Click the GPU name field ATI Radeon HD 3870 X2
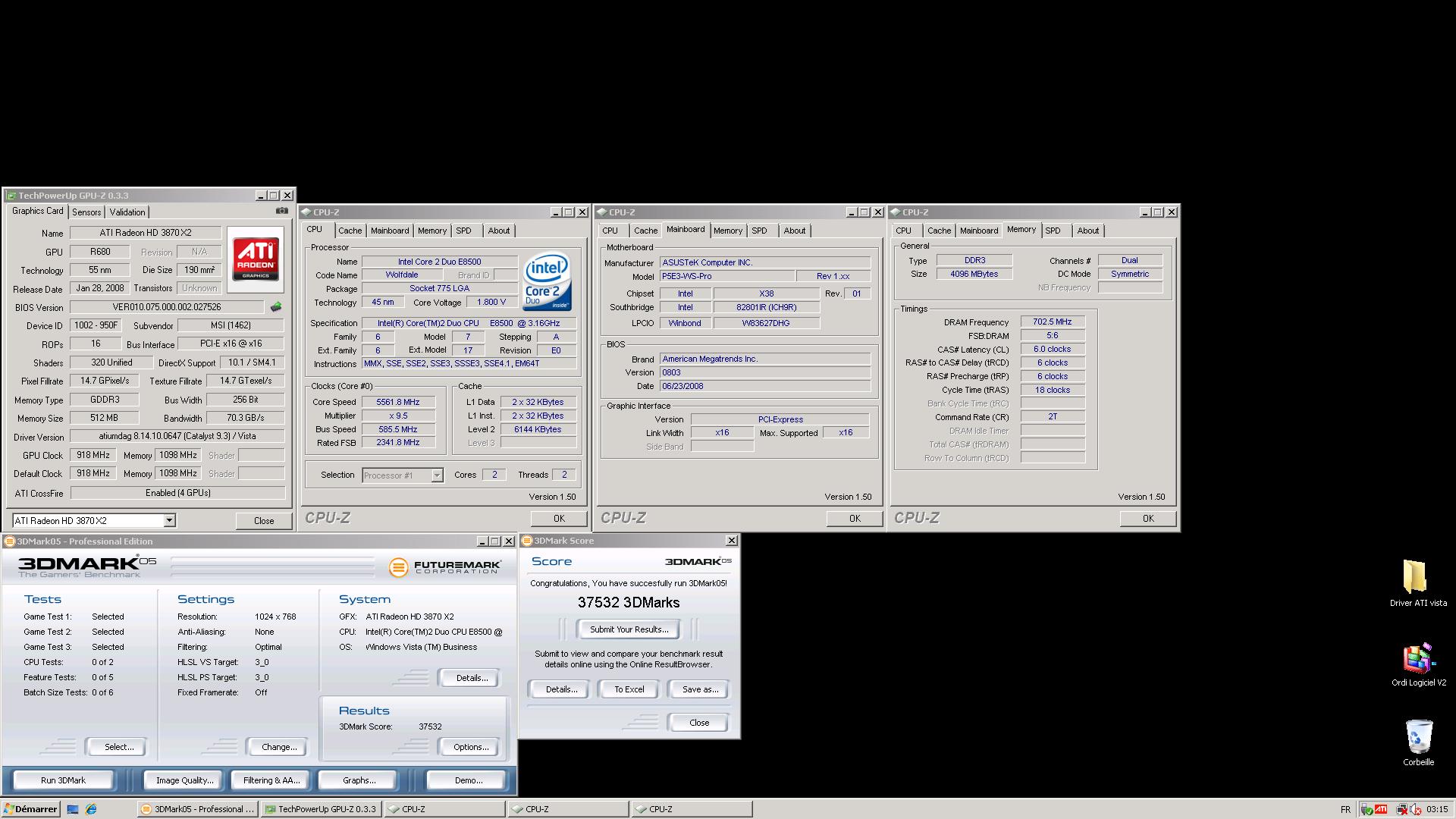 [146, 234]
